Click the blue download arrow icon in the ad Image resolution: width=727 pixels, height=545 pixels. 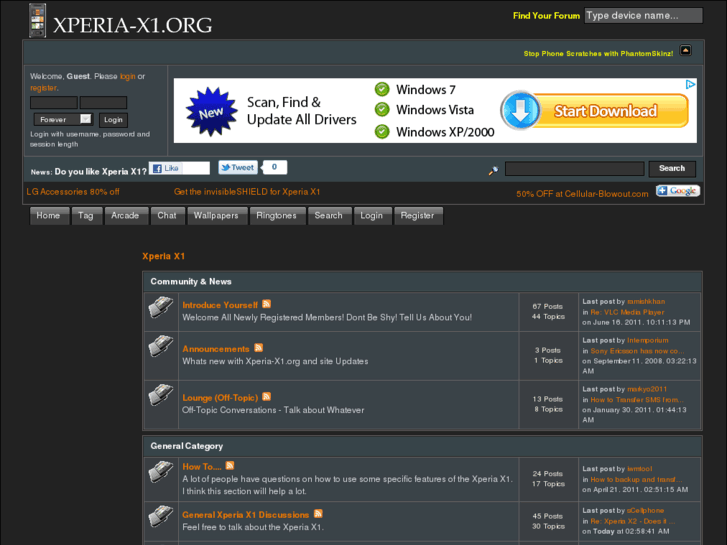(521, 111)
